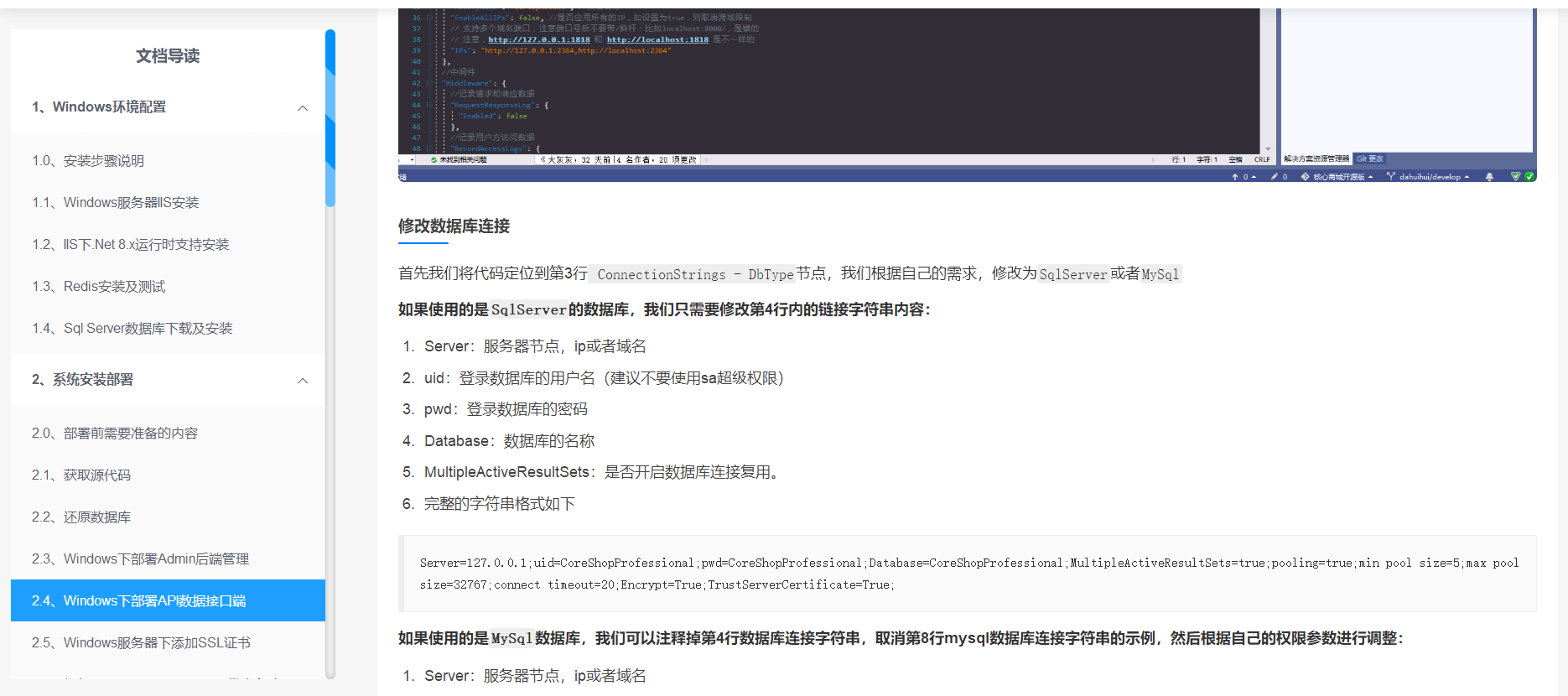Click bold line 如果使用的是SqlServer的数据库

(664, 309)
